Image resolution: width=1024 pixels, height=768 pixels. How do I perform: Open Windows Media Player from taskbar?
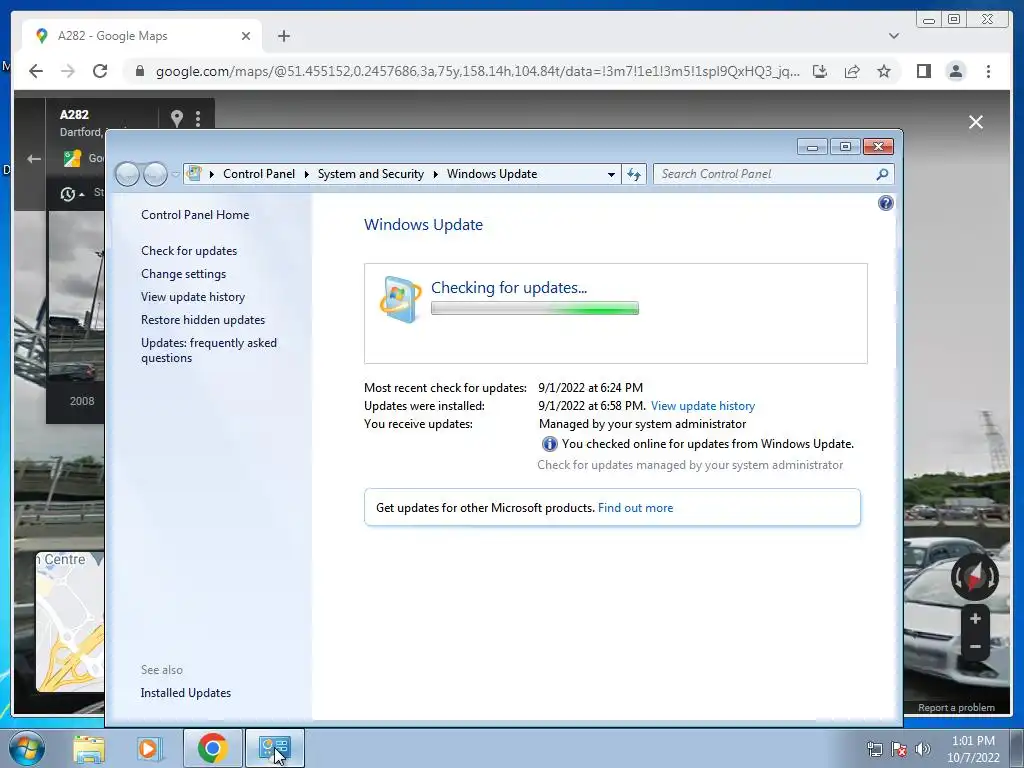[x=150, y=748]
